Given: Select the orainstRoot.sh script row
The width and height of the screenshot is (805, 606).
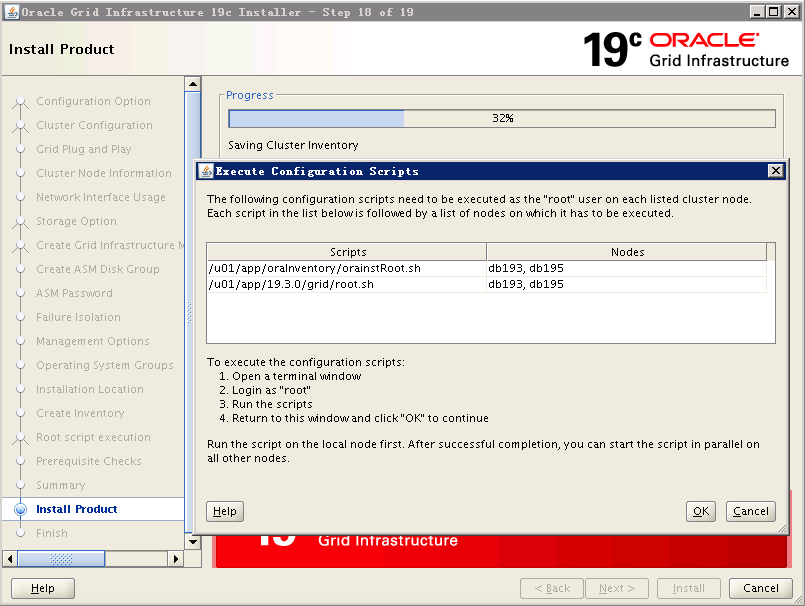Looking at the screenshot, I should pyautogui.click(x=486, y=268).
